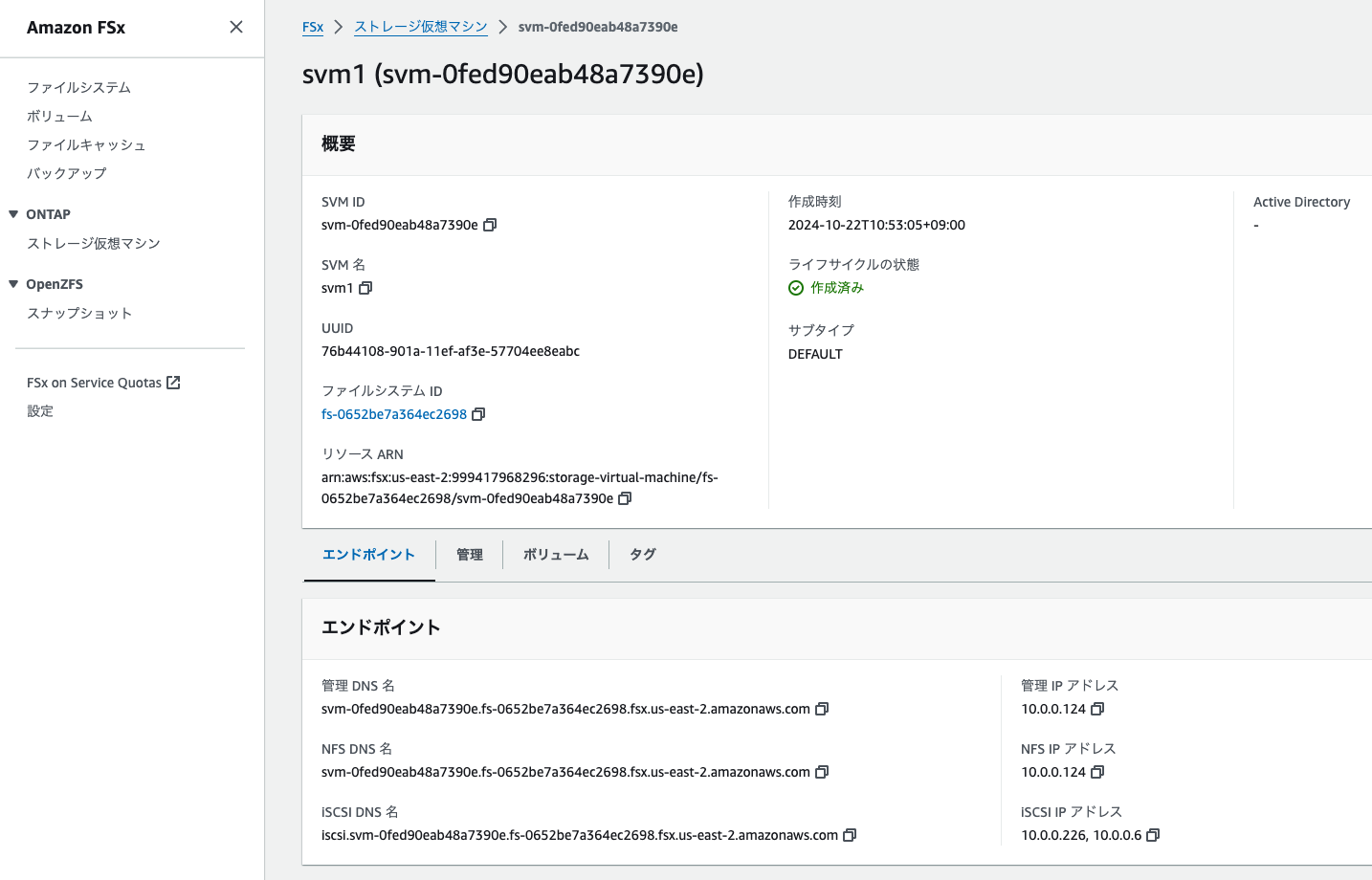
Task: Click the external link icon beside FSx on Service Quotas
Action: coord(173,383)
